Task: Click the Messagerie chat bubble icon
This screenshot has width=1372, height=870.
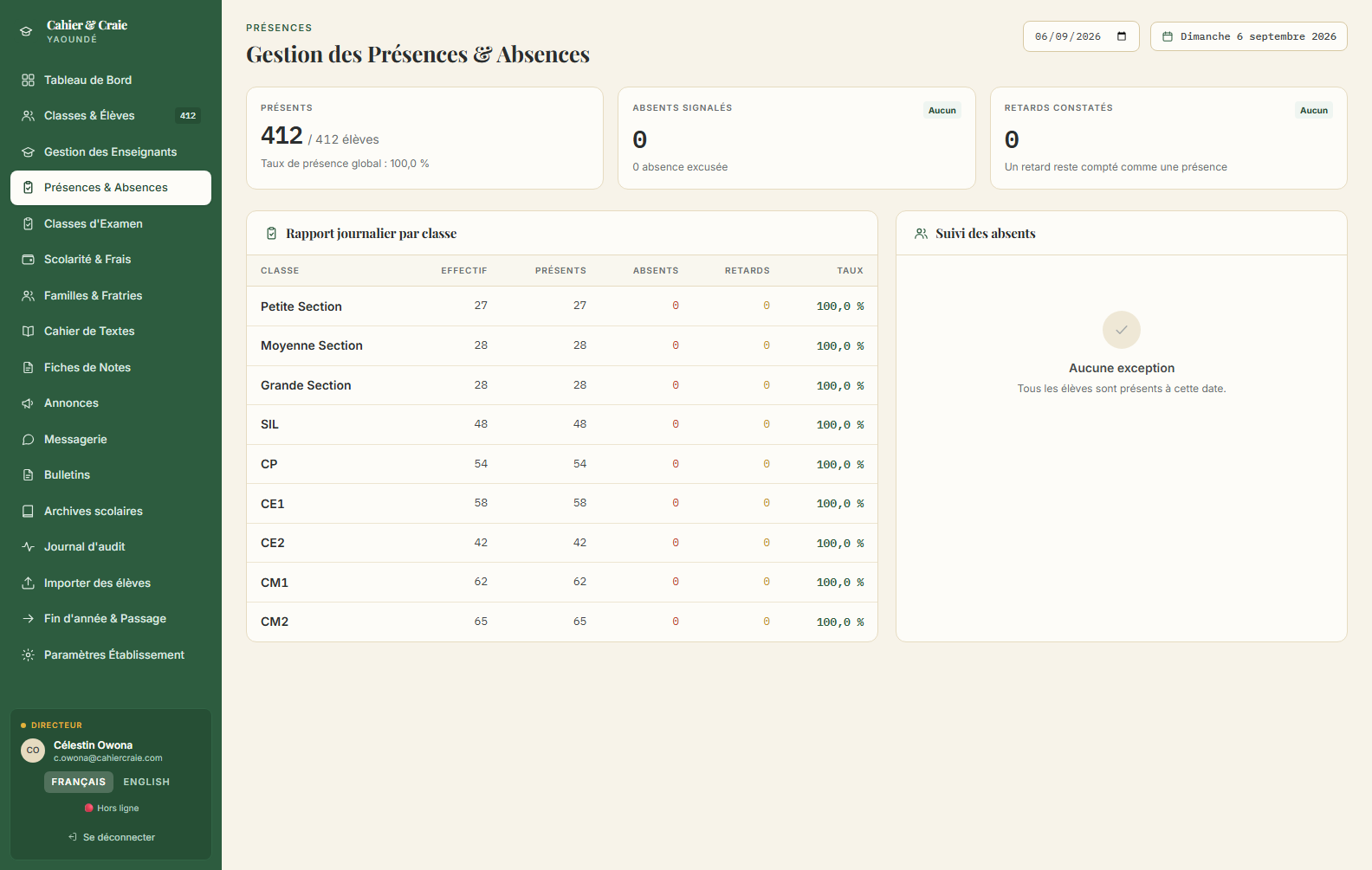Action: pyautogui.click(x=28, y=440)
